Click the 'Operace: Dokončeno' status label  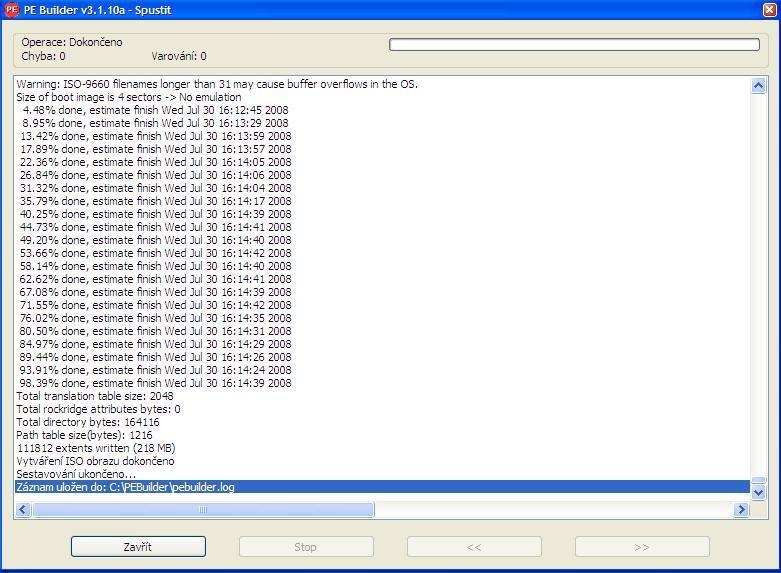click(72, 42)
